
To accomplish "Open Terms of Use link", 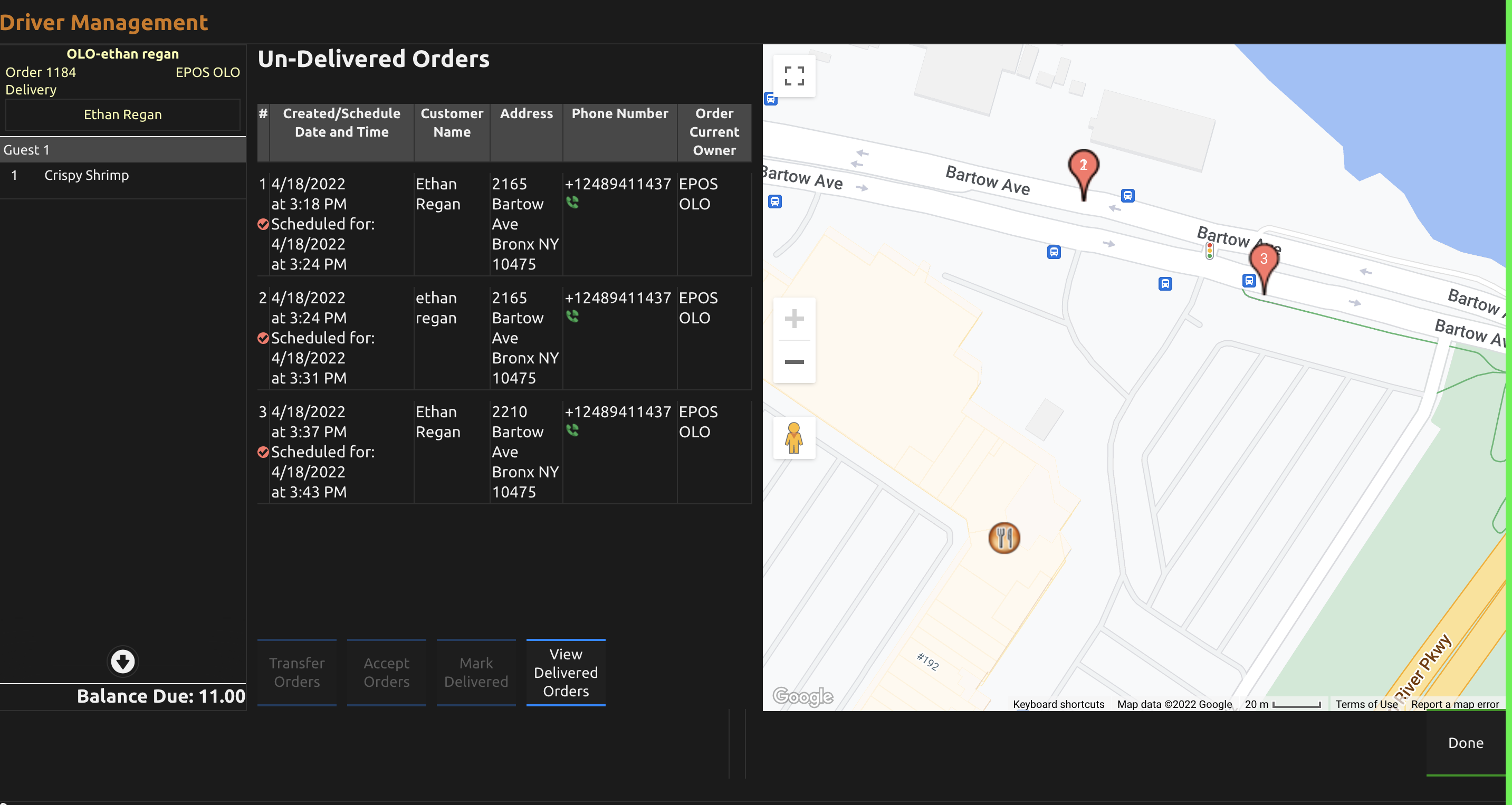I will [x=1366, y=704].
